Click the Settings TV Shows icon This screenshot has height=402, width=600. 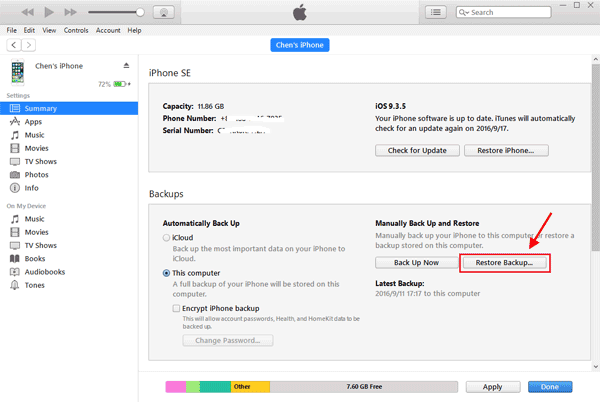15,161
